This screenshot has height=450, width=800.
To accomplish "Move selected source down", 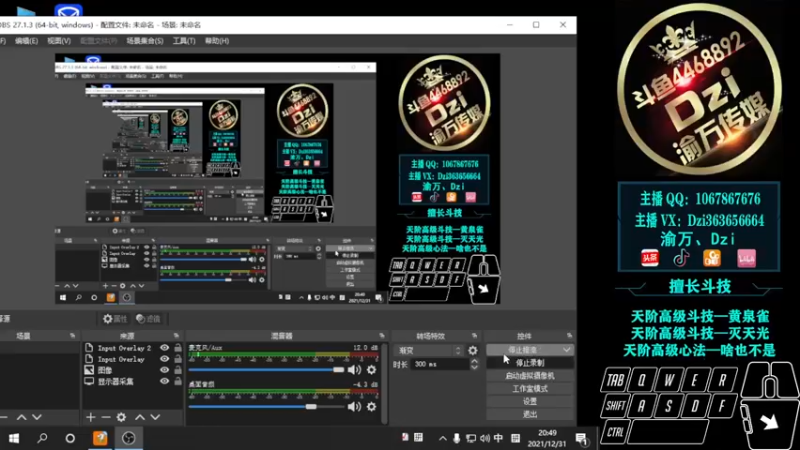I will 155,417.
